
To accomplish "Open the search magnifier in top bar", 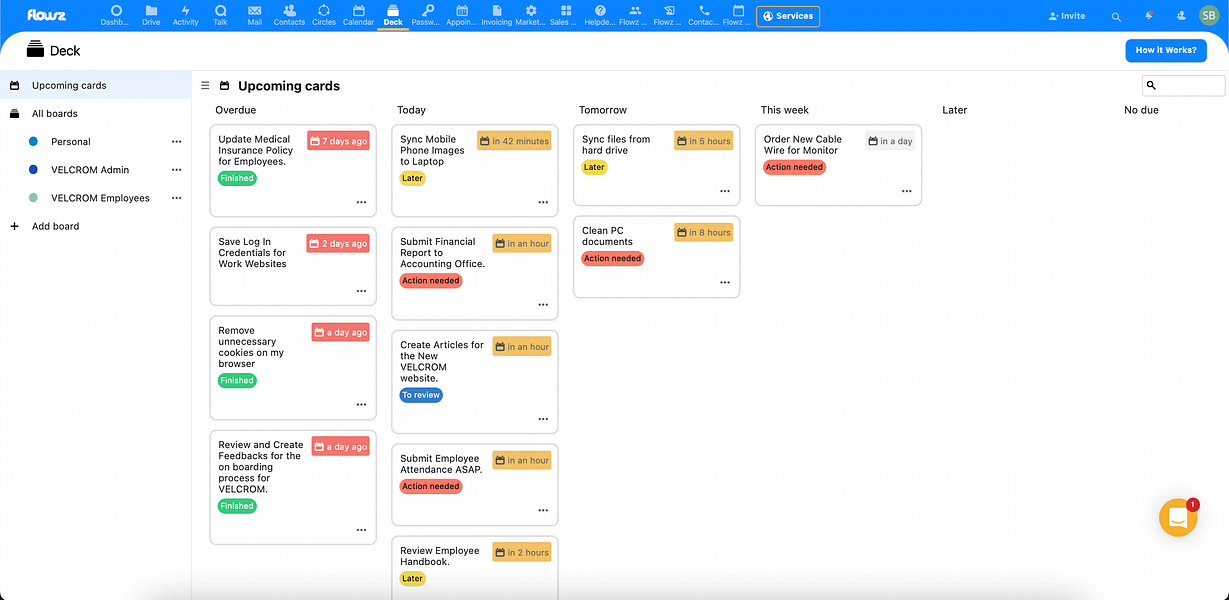I will tap(1117, 16).
